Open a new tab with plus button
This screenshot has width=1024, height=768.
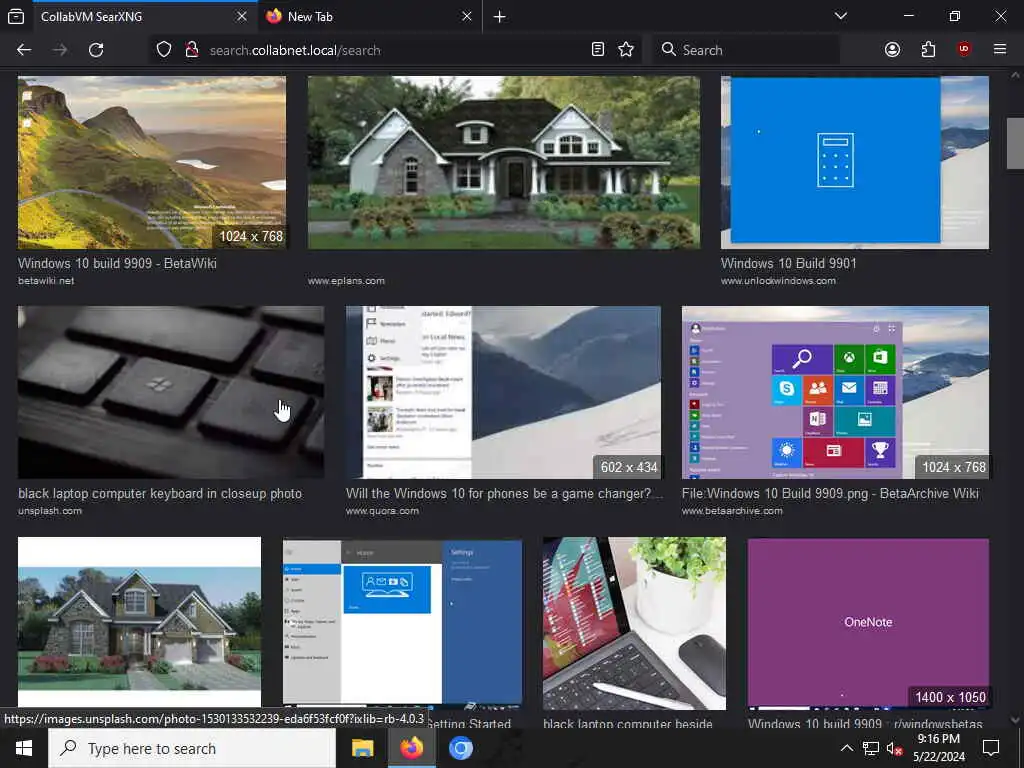pos(500,17)
